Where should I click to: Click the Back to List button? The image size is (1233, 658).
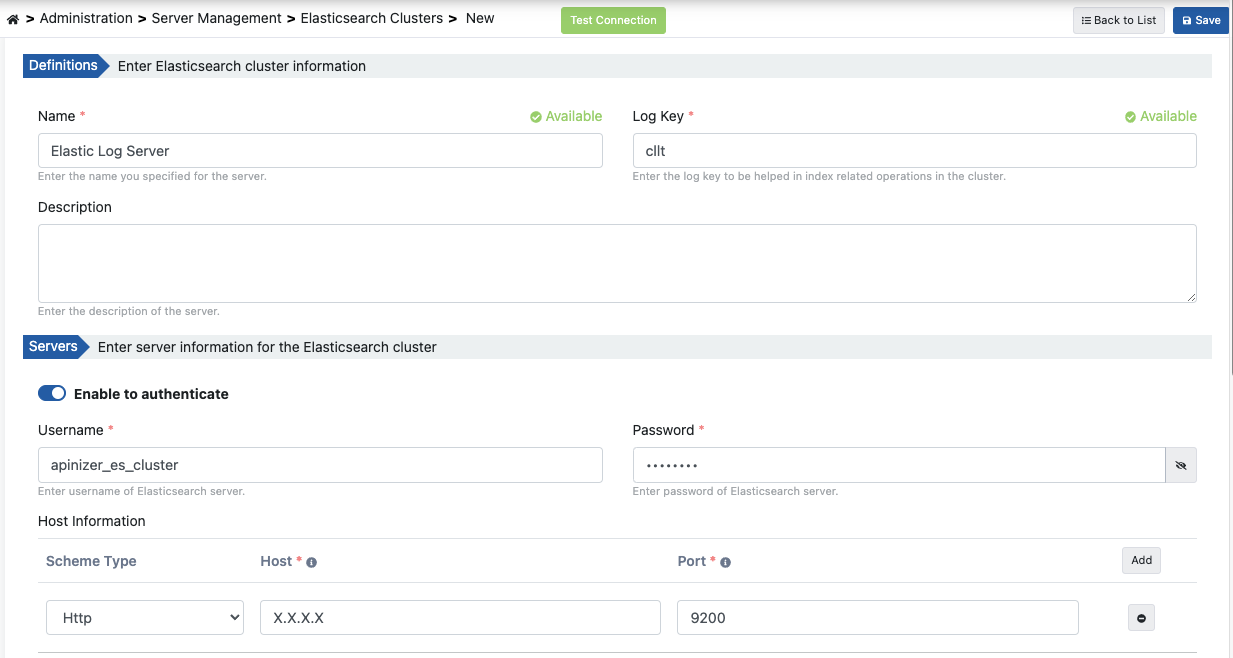pos(1118,20)
